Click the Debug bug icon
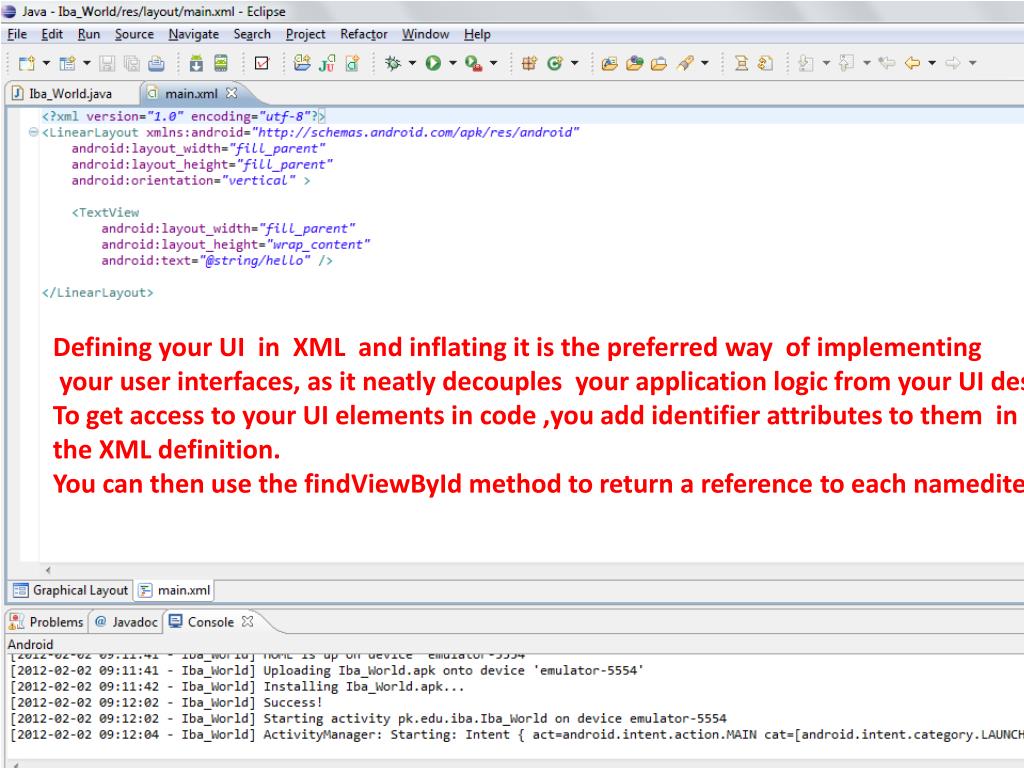Screen dimensions: 1024x768 pos(392,63)
